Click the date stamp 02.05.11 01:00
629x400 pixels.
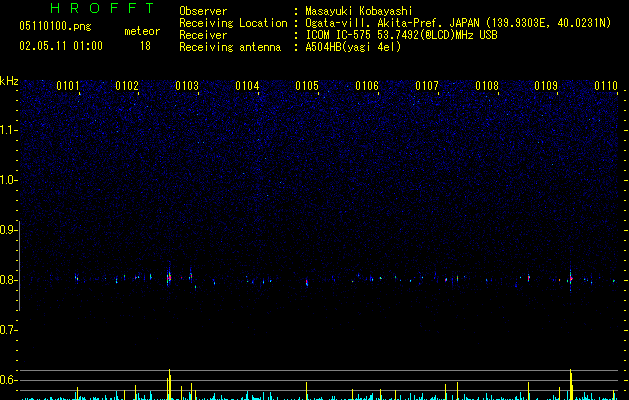point(61,46)
